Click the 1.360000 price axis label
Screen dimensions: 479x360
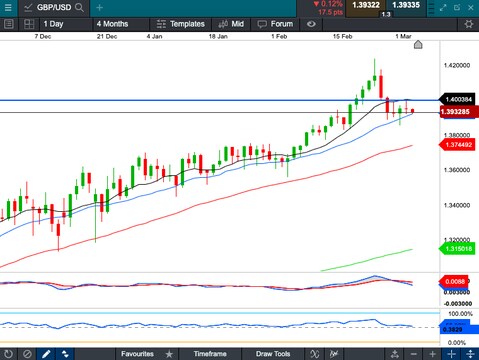(x=457, y=170)
